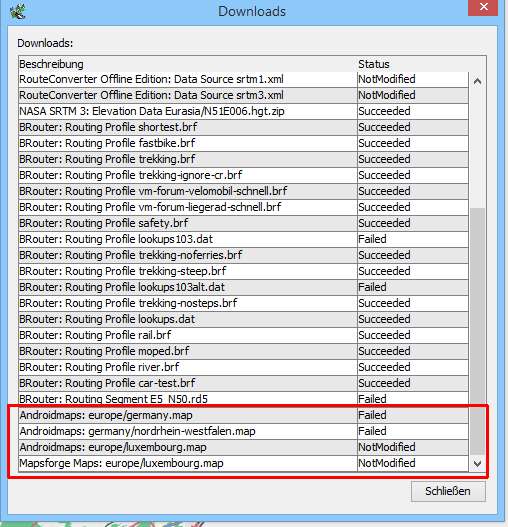Select the Androidmaps europe/luxembourg.map row
508x527 pixels.
pos(243,447)
